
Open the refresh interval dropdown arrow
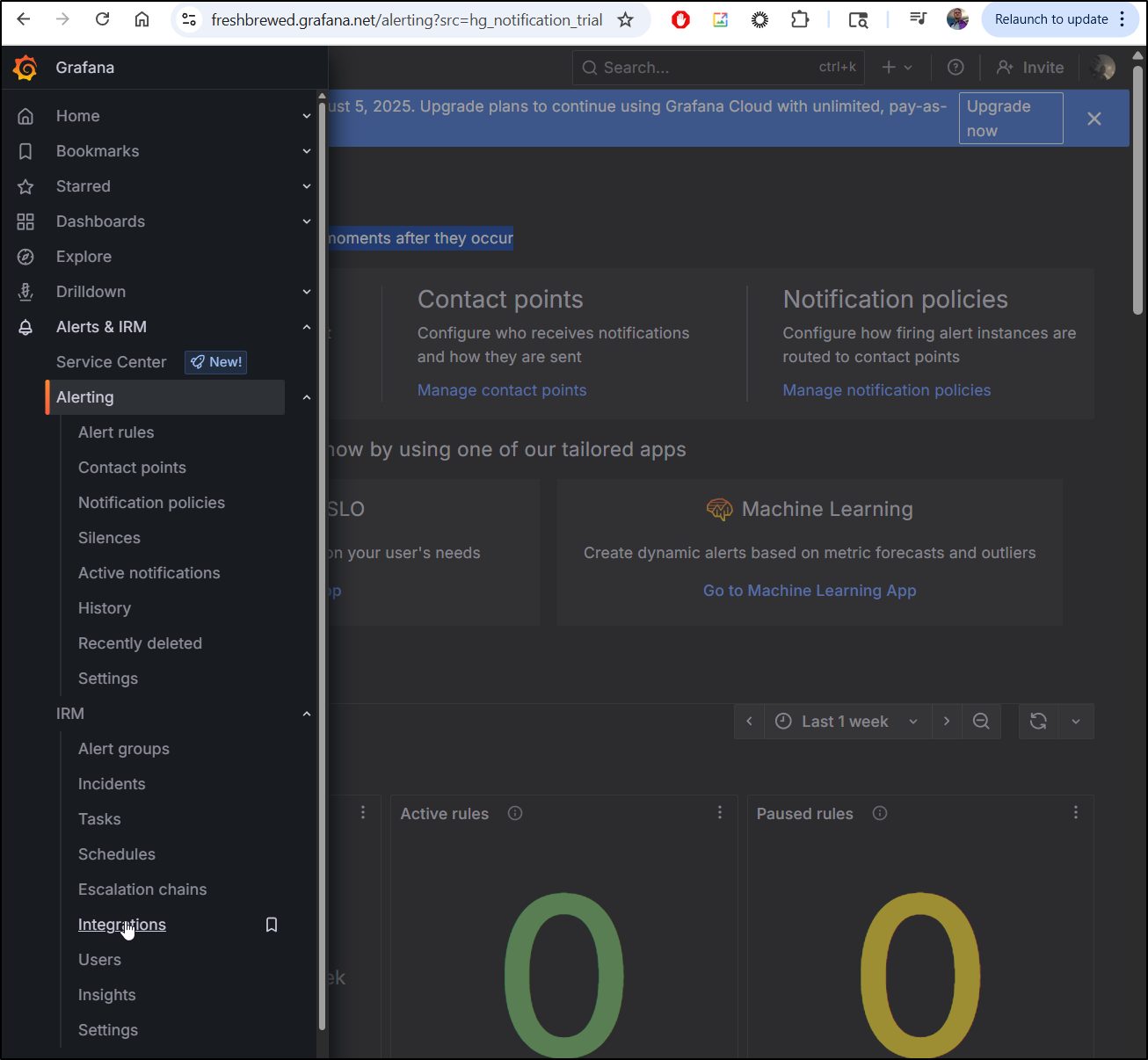point(1076,722)
